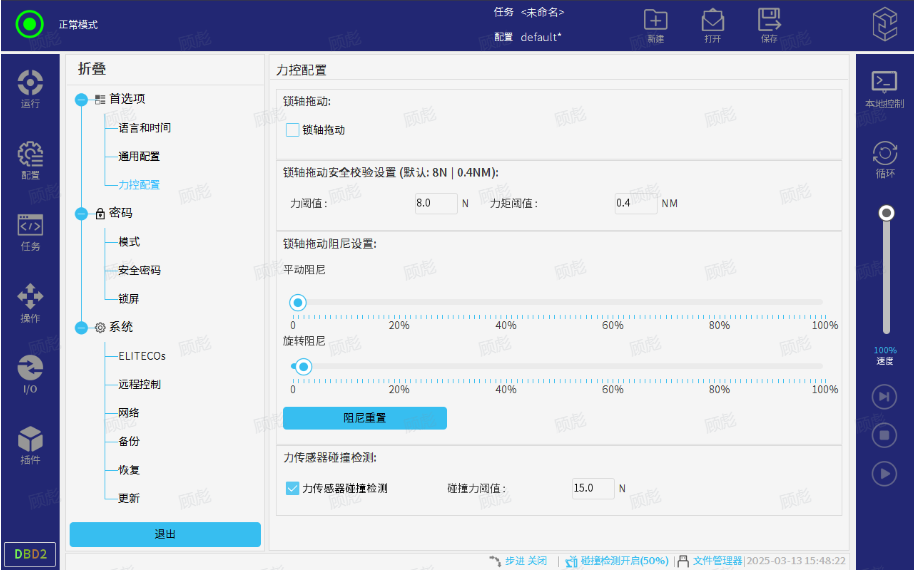
Task: Collapse the 密码 tree section
Action: click(82, 213)
